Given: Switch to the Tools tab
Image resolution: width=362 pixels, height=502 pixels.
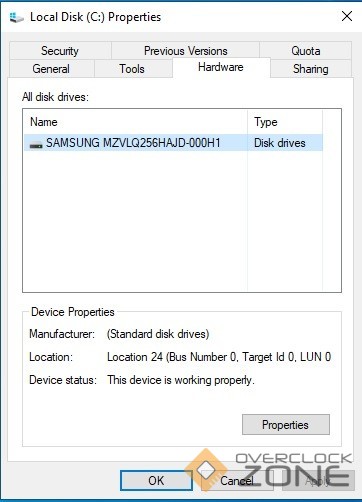Looking at the screenshot, I should click(132, 69).
